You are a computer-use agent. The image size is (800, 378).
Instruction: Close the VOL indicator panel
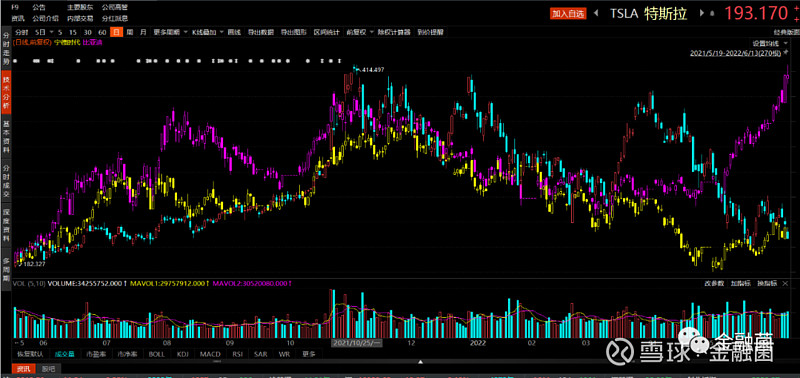[x=785, y=283]
